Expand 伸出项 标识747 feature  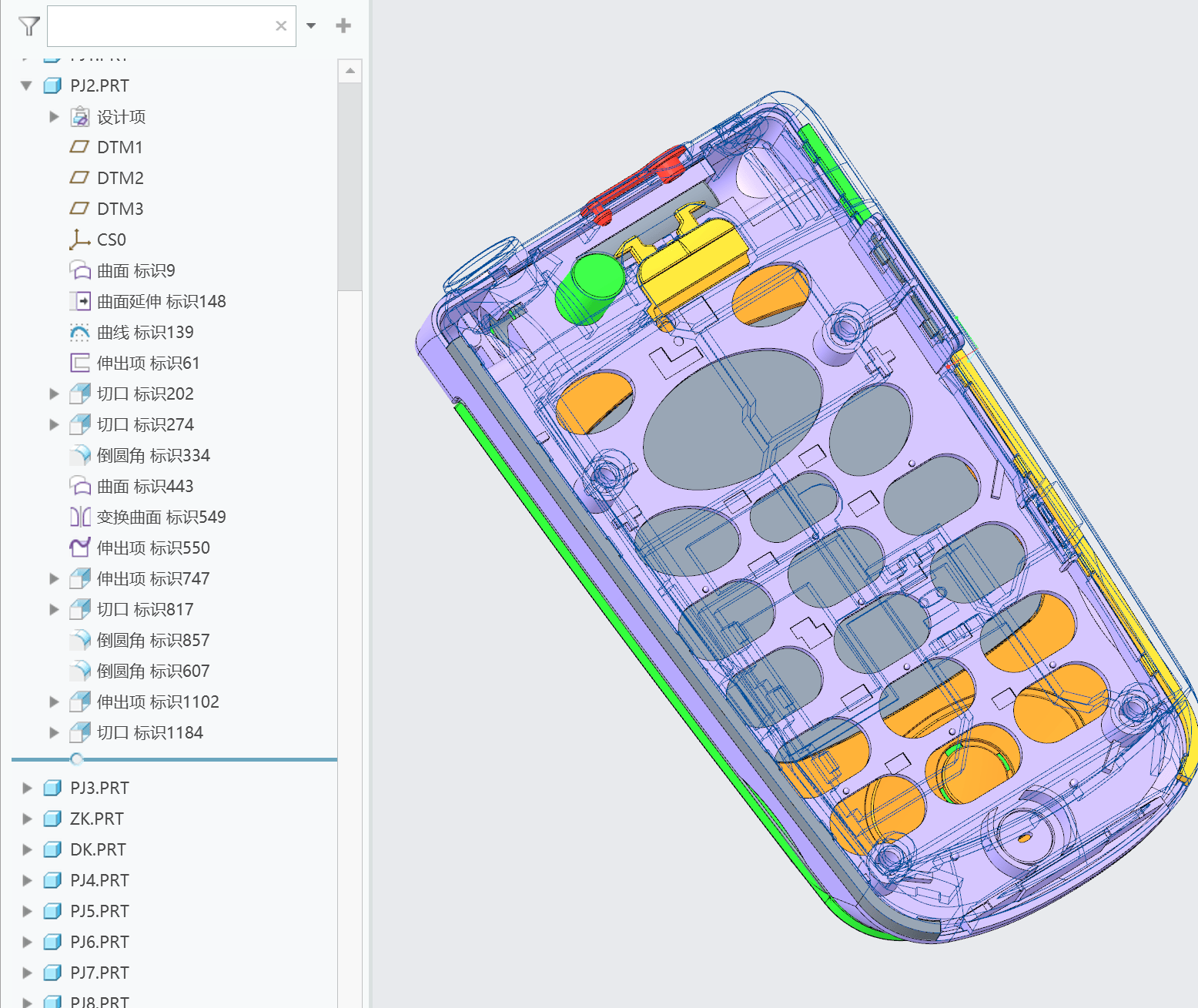point(54,578)
